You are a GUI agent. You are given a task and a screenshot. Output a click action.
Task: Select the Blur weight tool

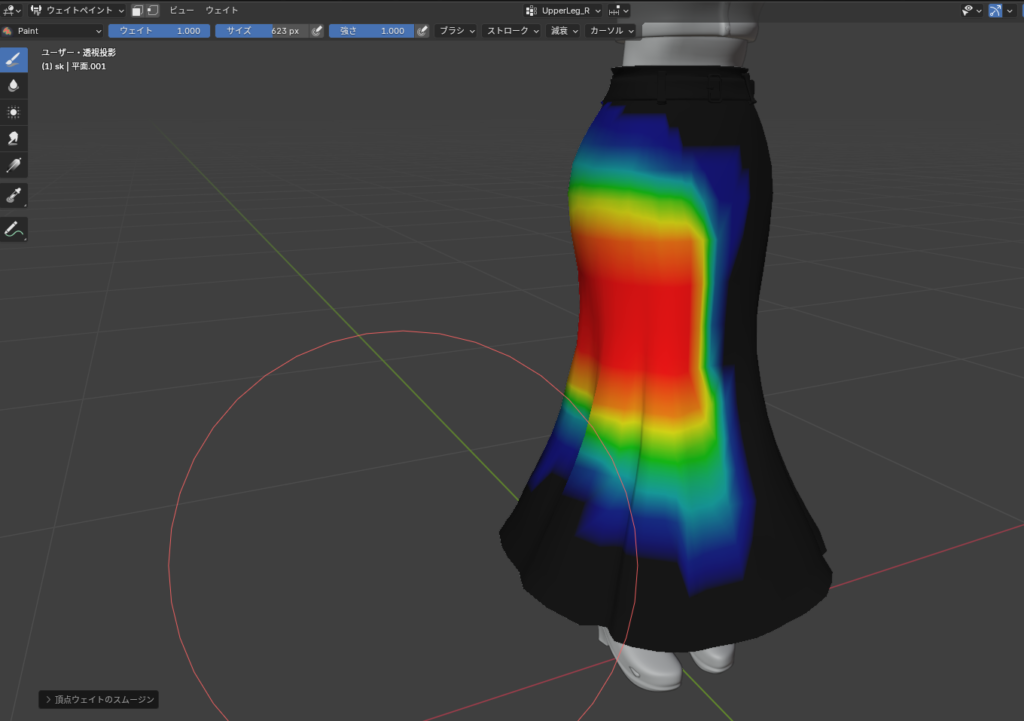(x=14, y=86)
